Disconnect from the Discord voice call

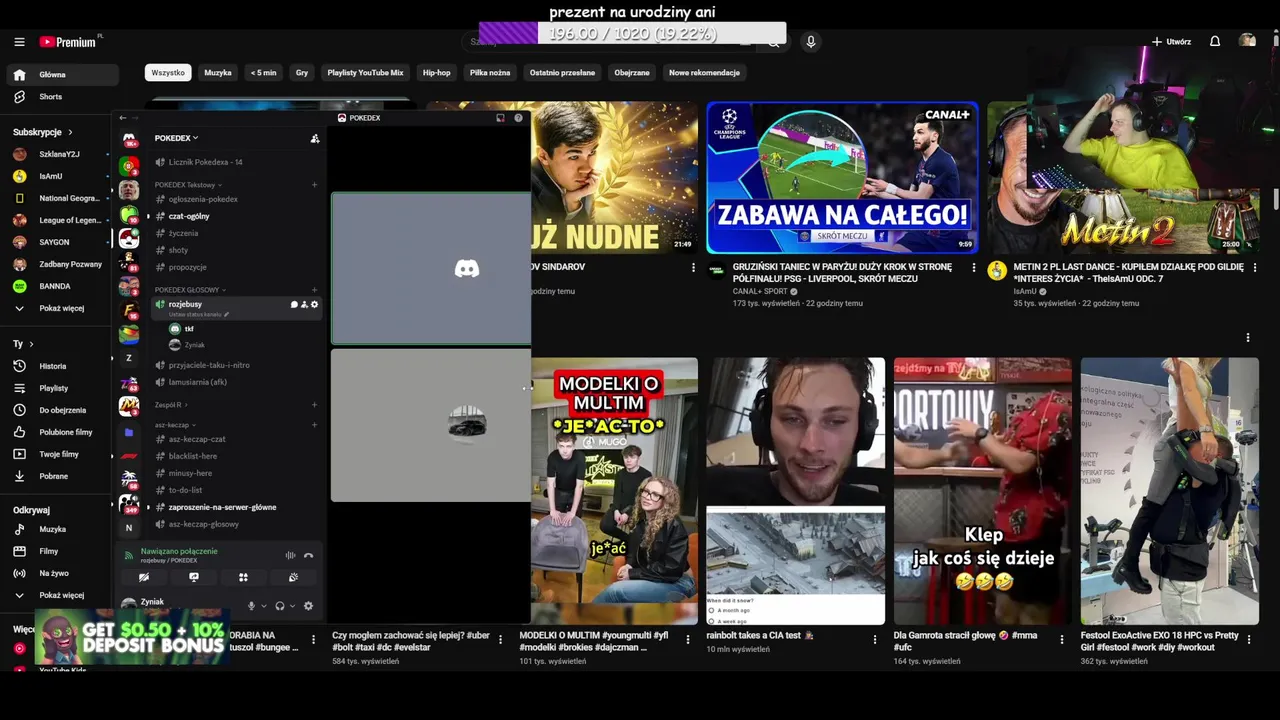308,555
